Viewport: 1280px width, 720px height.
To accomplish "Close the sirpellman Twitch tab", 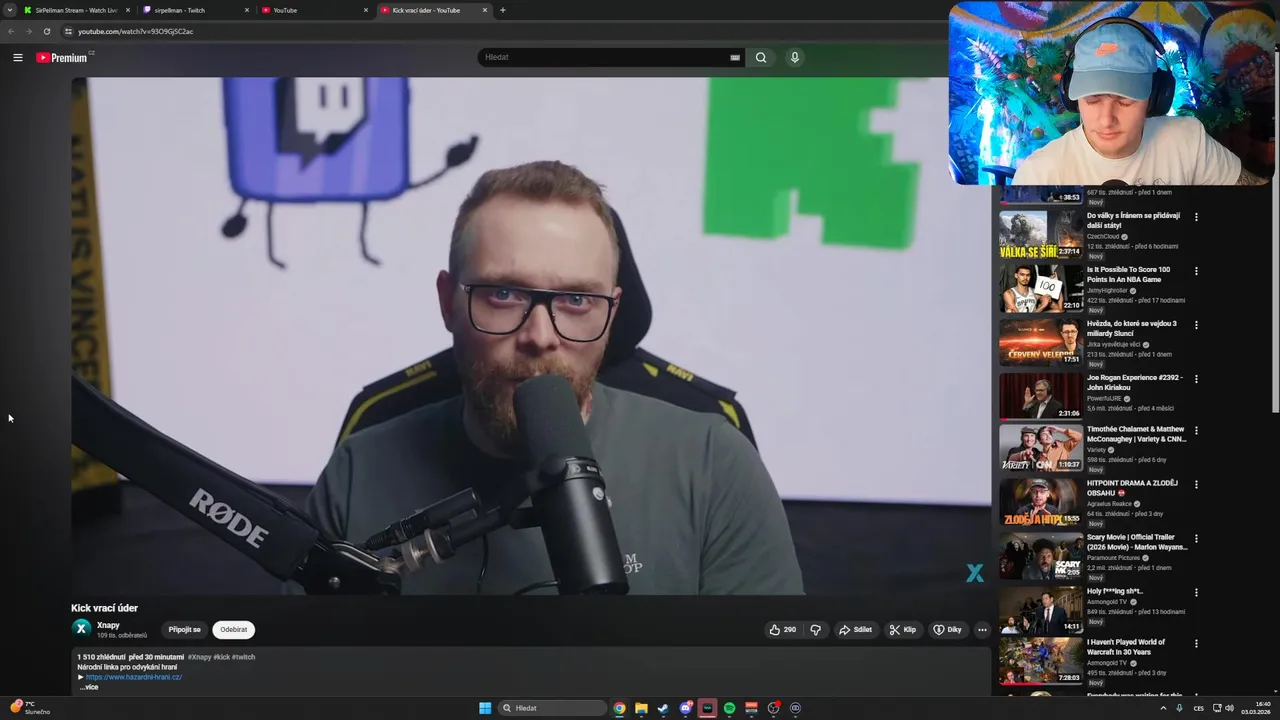I will click(x=247, y=10).
